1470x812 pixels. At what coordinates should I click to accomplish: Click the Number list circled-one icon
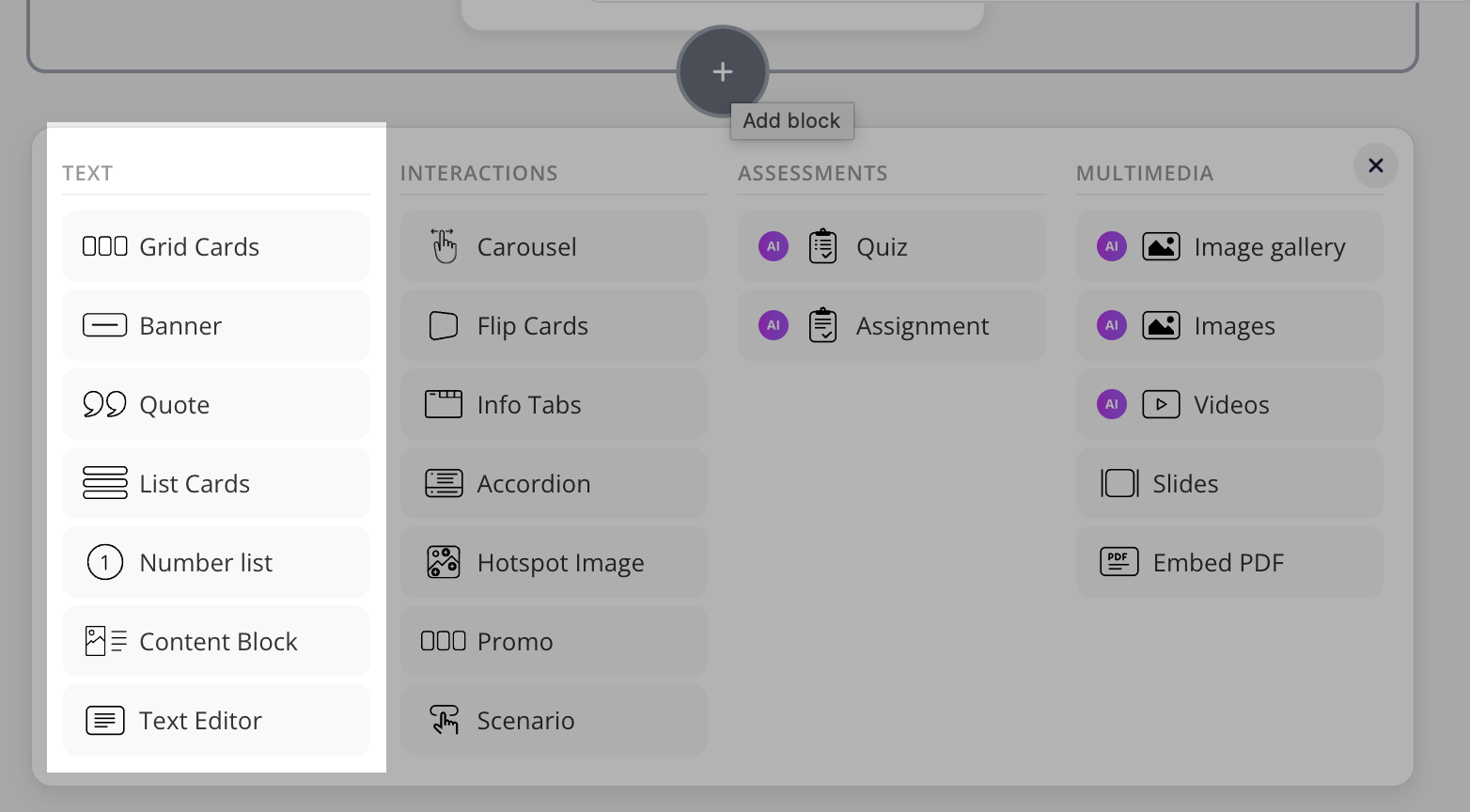click(105, 562)
